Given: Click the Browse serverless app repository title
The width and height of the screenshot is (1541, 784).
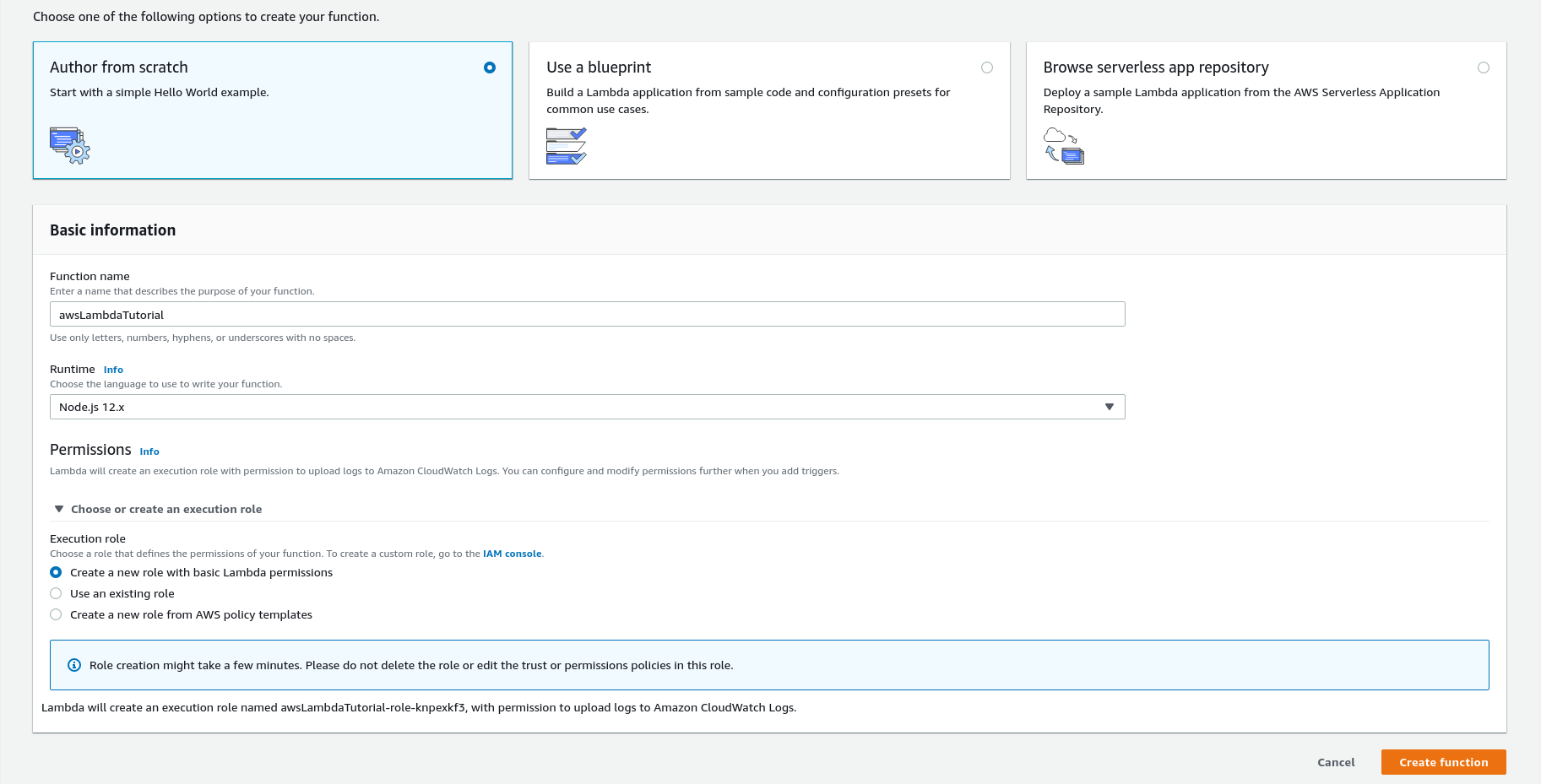Looking at the screenshot, I should click(x=1156, y=68).
